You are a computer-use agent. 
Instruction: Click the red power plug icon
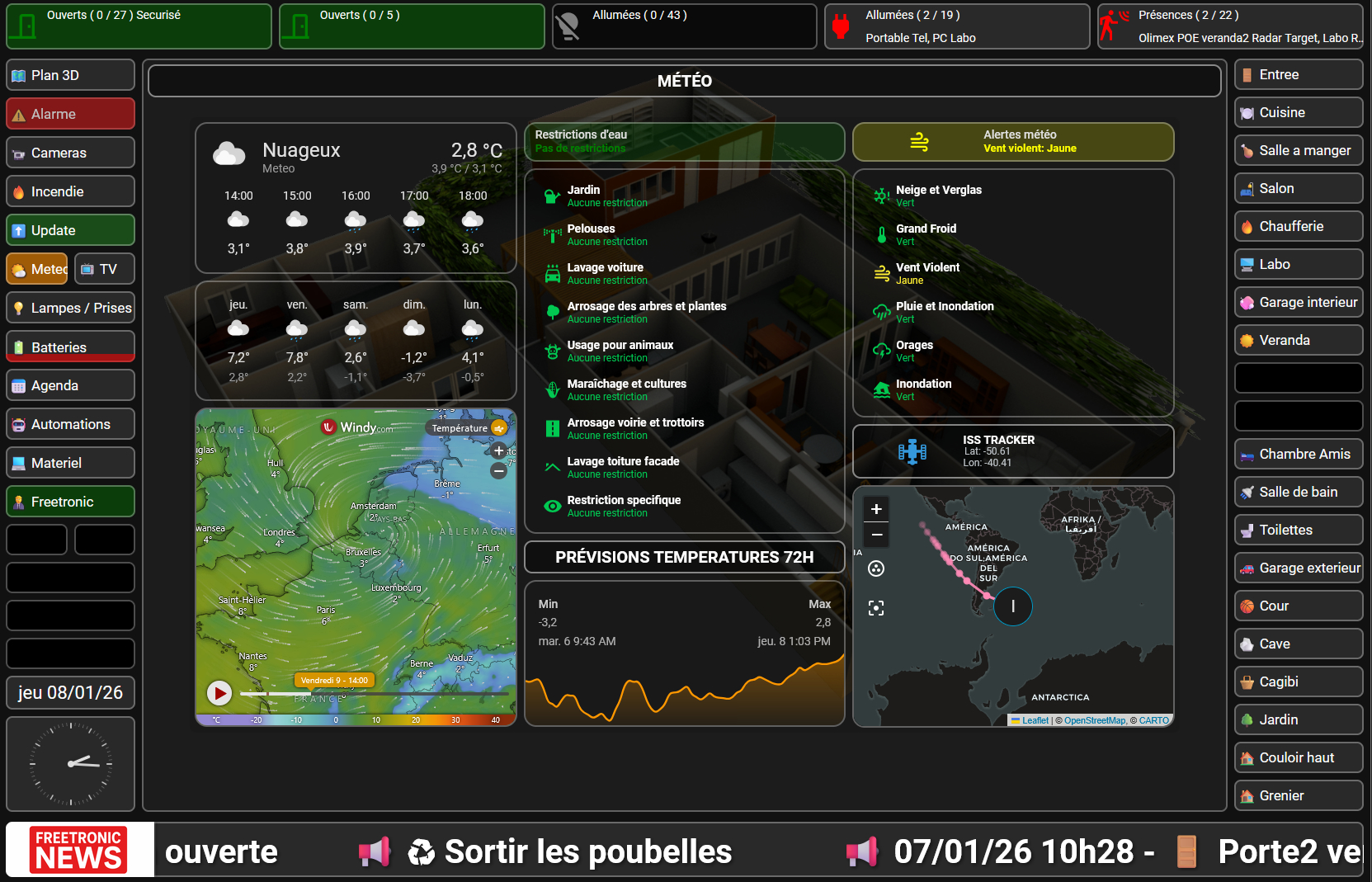[841, 26]
